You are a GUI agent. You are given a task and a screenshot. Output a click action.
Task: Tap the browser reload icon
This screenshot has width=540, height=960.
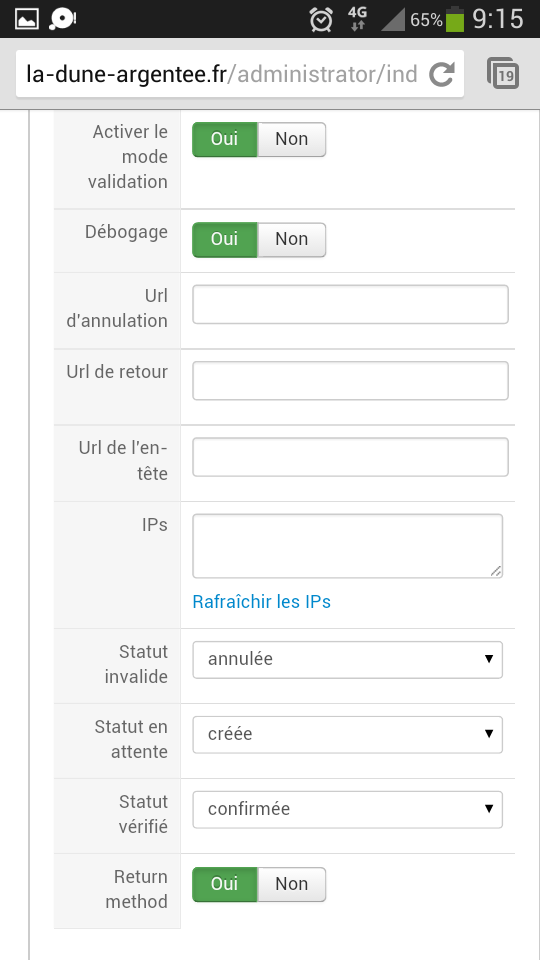point(441,74)
